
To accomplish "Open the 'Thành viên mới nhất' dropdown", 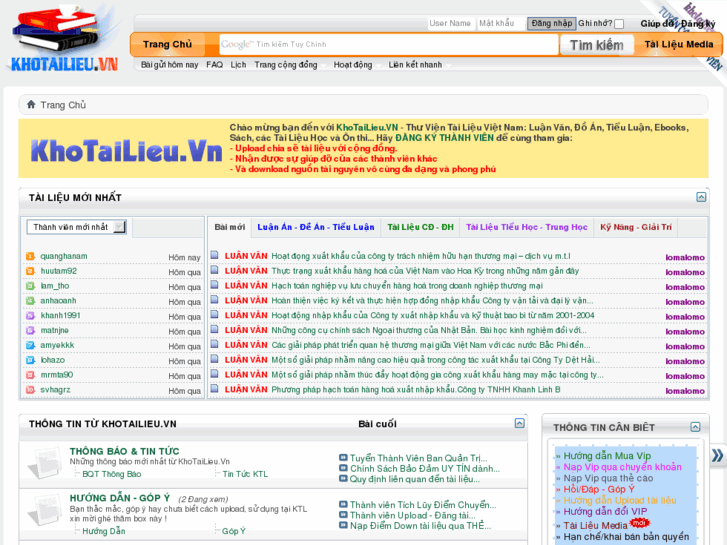I will point(77,227).
